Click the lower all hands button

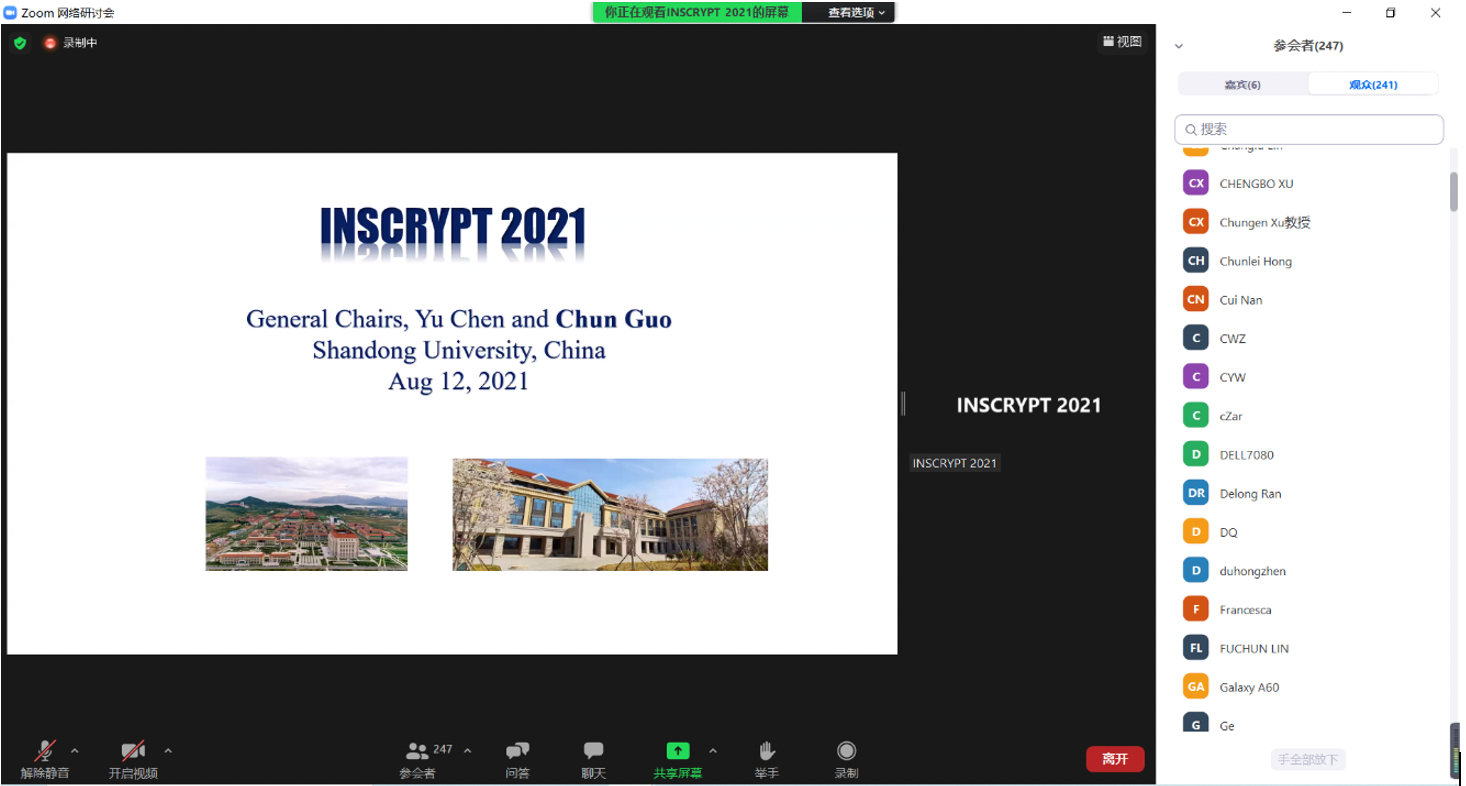pyautogui.click(x=1307, y=760)
